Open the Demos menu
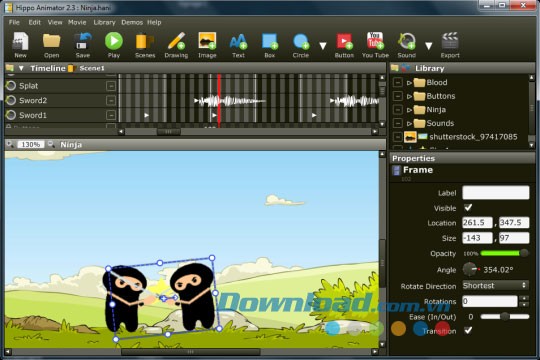The width and height of the screenshot is (540, 360). (x=132, y=22)
